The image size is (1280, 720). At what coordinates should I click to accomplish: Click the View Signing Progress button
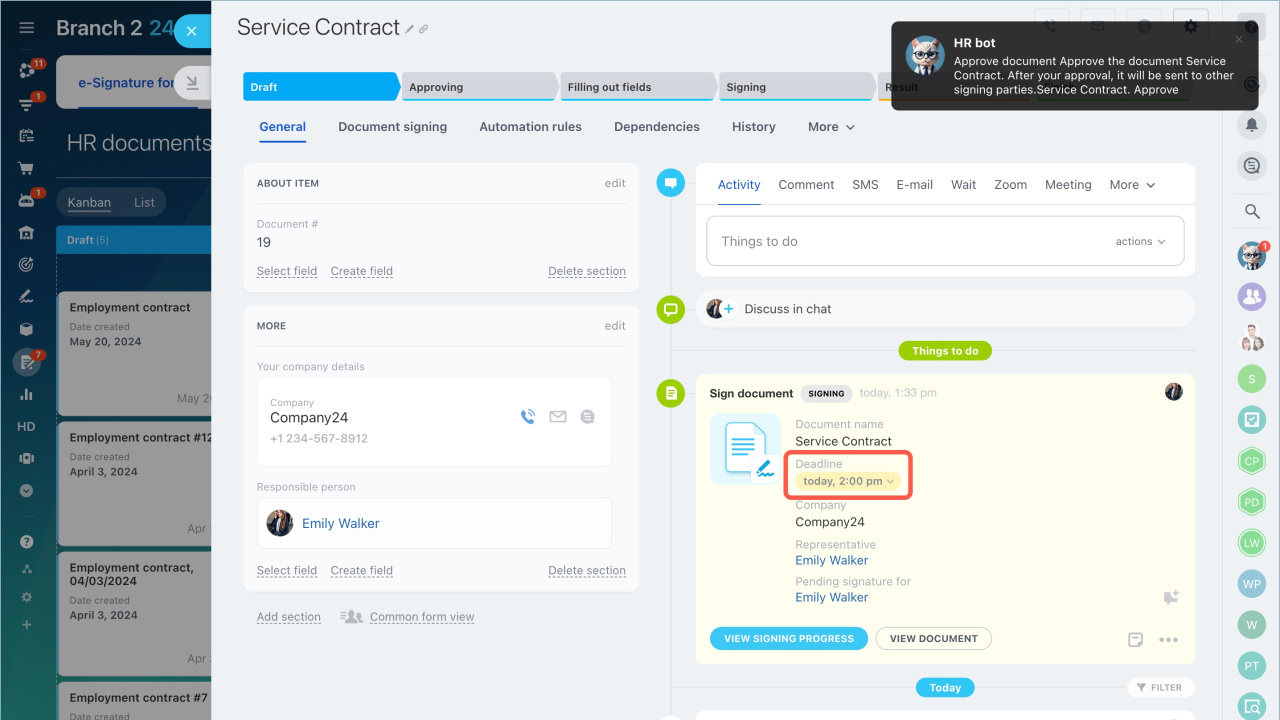click(789, 638)
